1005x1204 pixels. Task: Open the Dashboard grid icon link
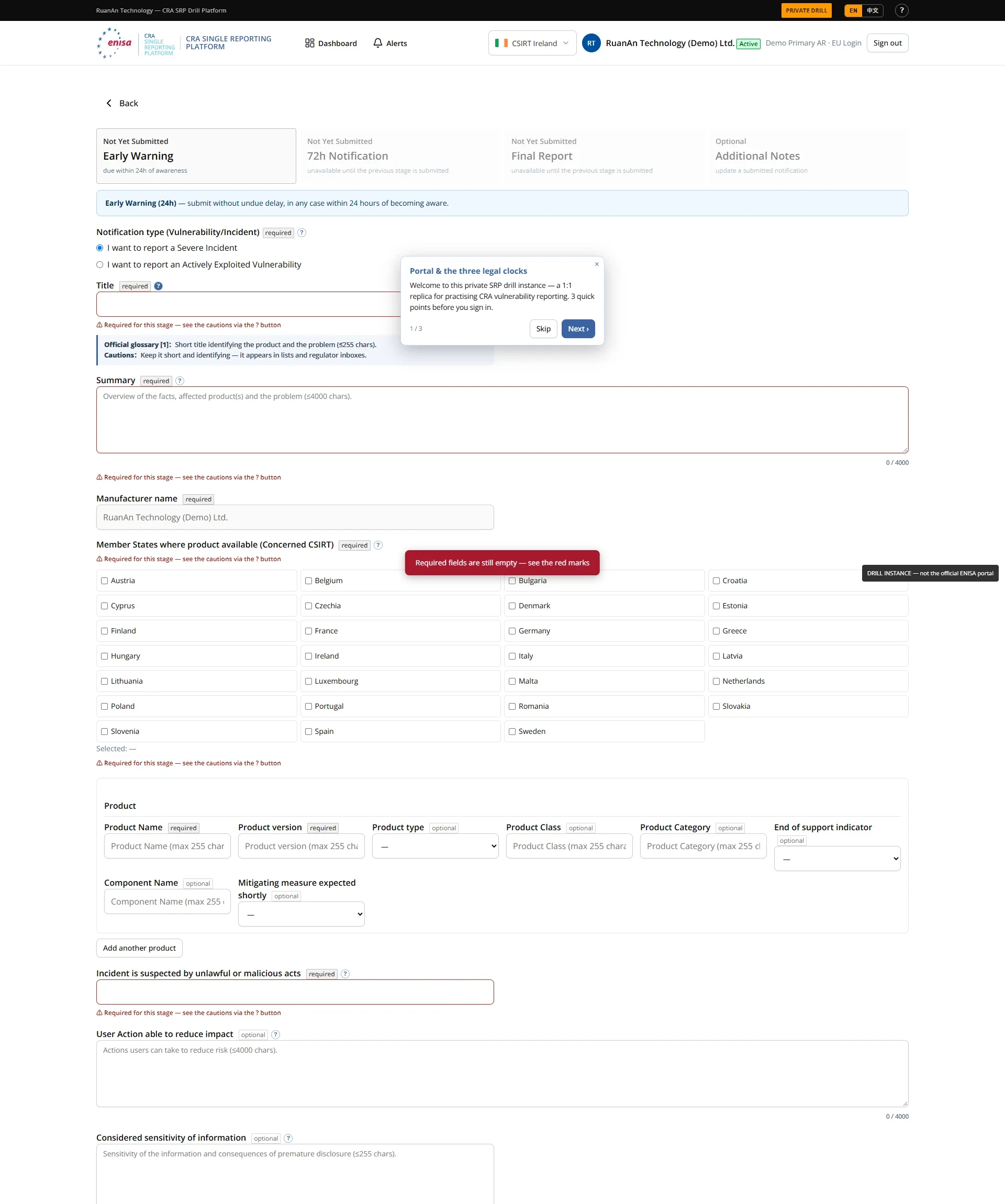[x=309, y=43]
